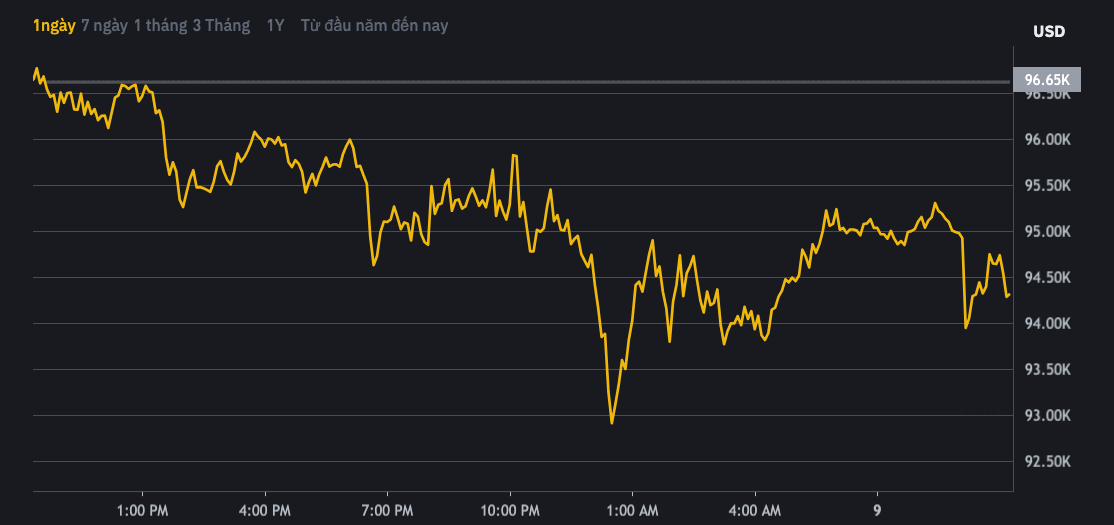The image size is (1114, 525).
Task: Click the 1:00 AM time axis label
Action: (632, 509)
